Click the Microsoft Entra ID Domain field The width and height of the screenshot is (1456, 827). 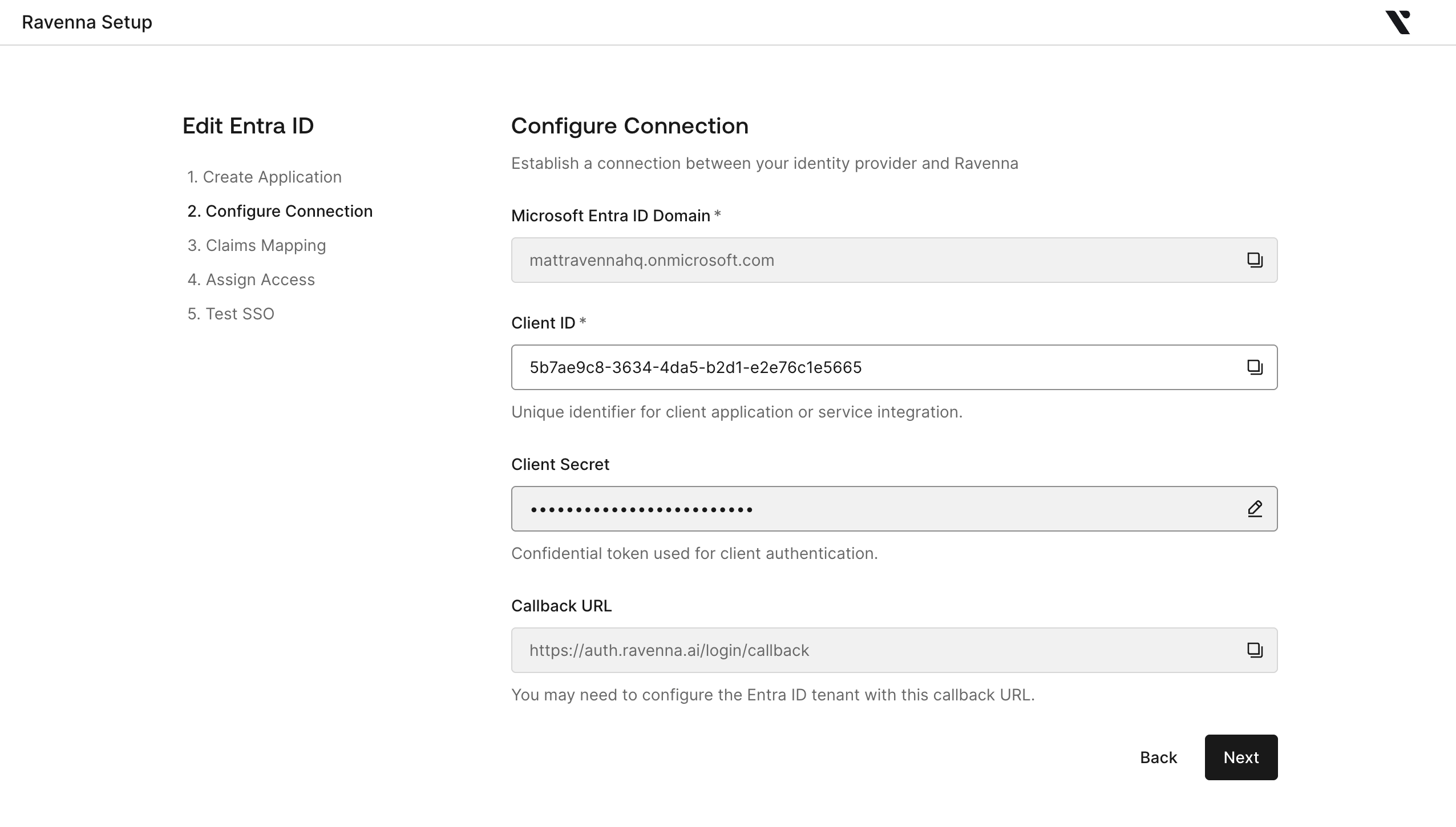pos(856,260)
